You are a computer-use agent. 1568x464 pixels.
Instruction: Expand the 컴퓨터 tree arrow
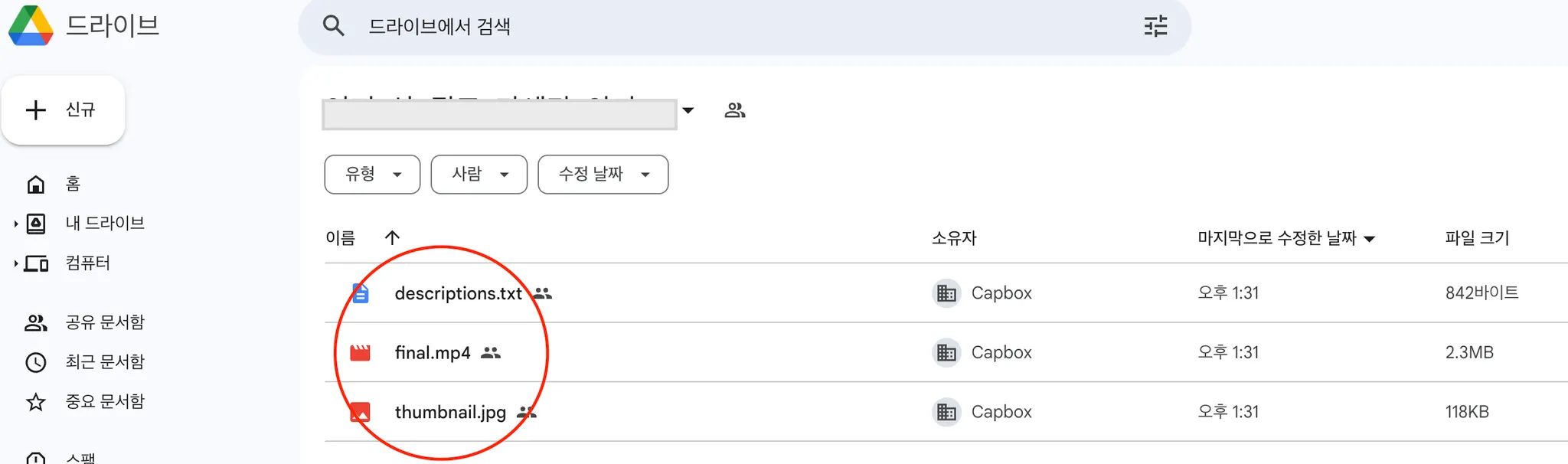pyautogui.click(x=15, y=263)
